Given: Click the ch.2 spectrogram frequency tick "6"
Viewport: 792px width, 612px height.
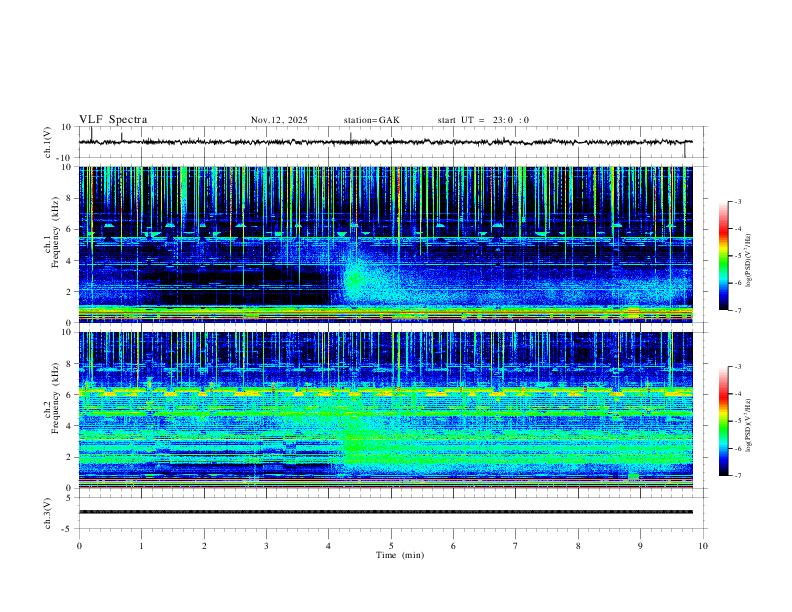Looking at the screenshot, I should tap(70, 395).
